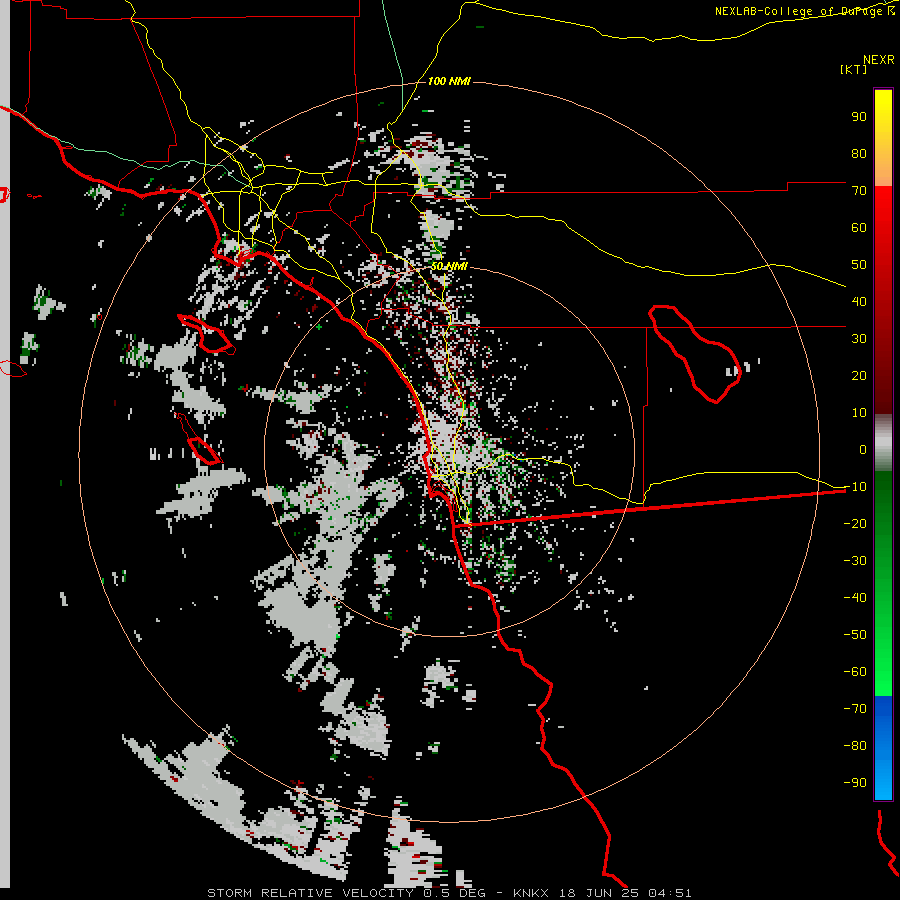Click the -40 value on the velocity scale
The image size is (900, 900).
tap(855, 598)
